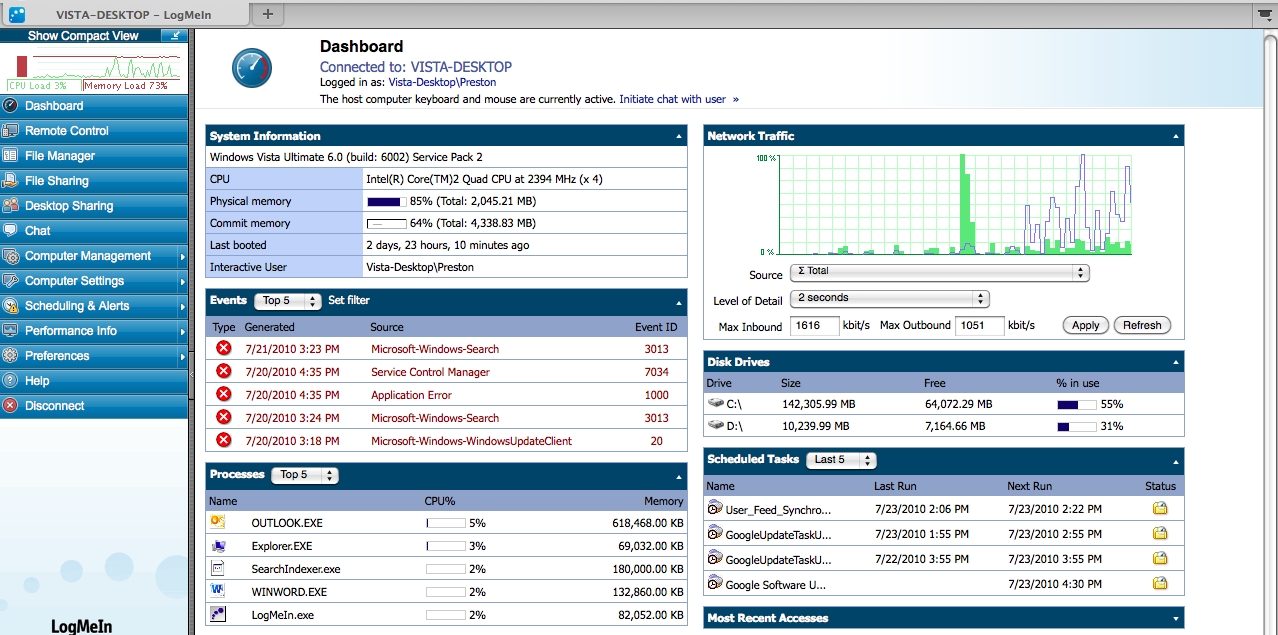The width and height of the screenshot is (1278, 635).
Task: Click the Service Control Manager event source
Action: [x=430, y=372]
